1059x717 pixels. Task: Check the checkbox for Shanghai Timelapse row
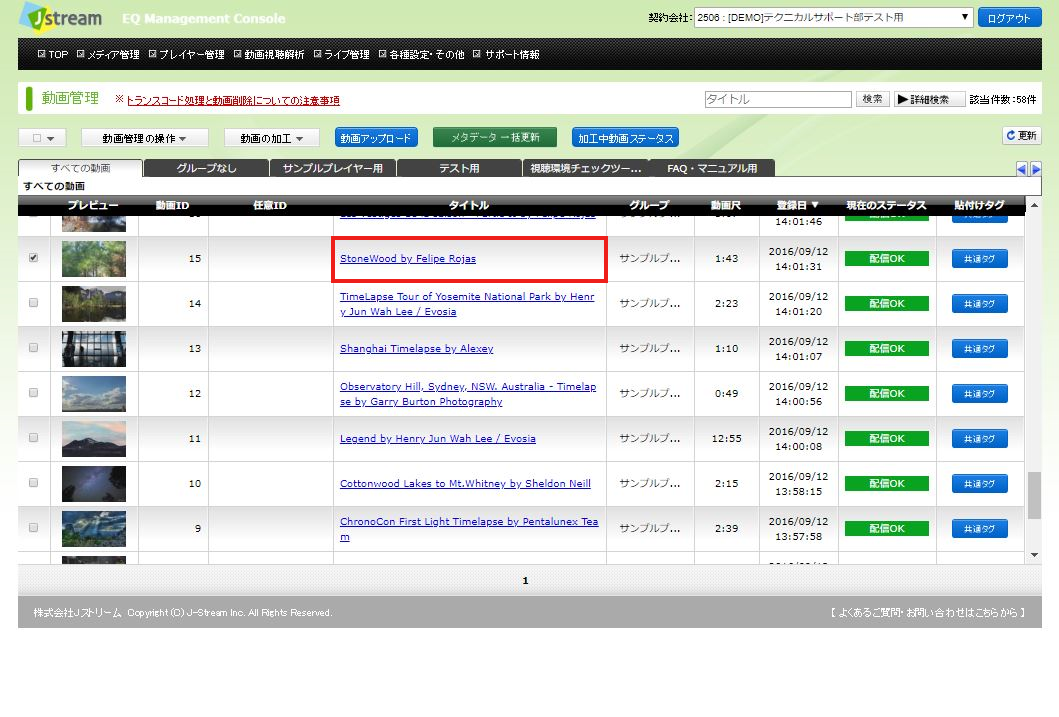pos(34,348)
